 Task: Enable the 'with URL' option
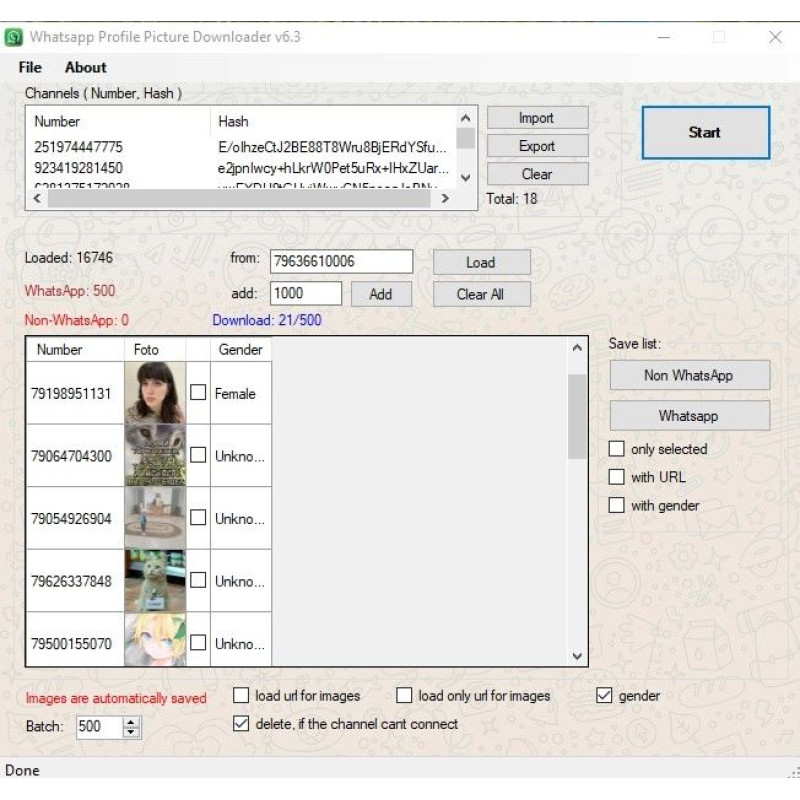[617, 477]
